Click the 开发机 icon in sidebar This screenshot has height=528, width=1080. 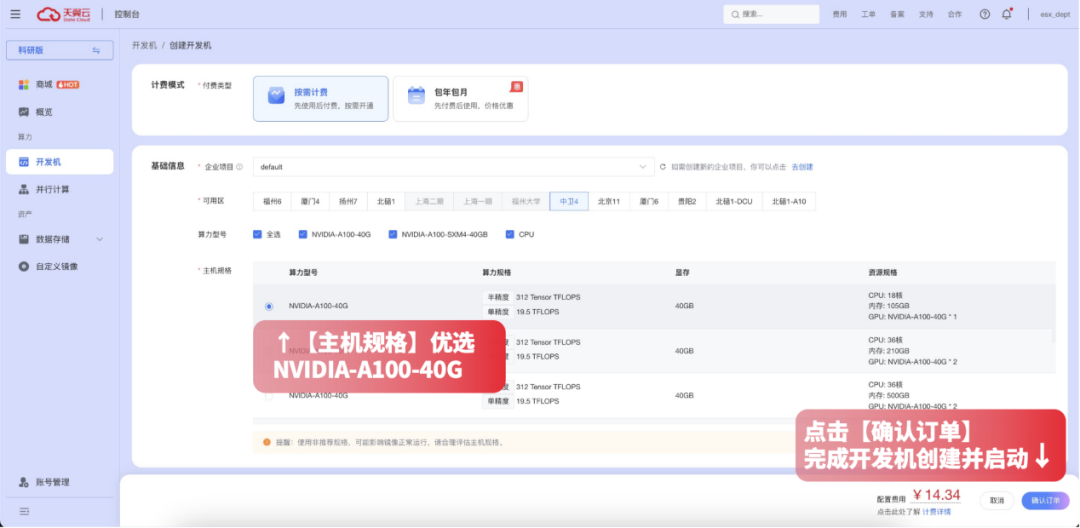[x=24, y=162]
